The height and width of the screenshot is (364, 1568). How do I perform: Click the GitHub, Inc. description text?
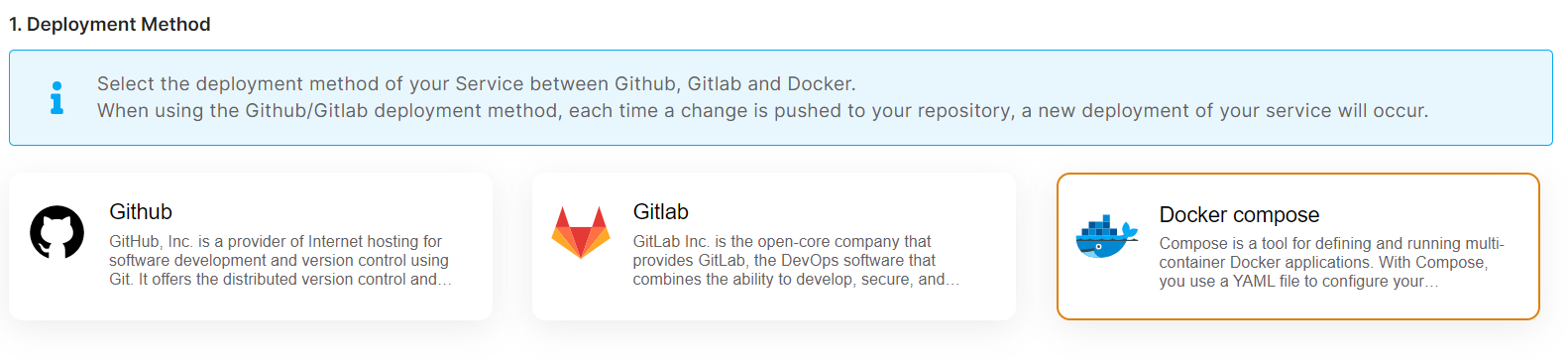[x=280, y=261]
